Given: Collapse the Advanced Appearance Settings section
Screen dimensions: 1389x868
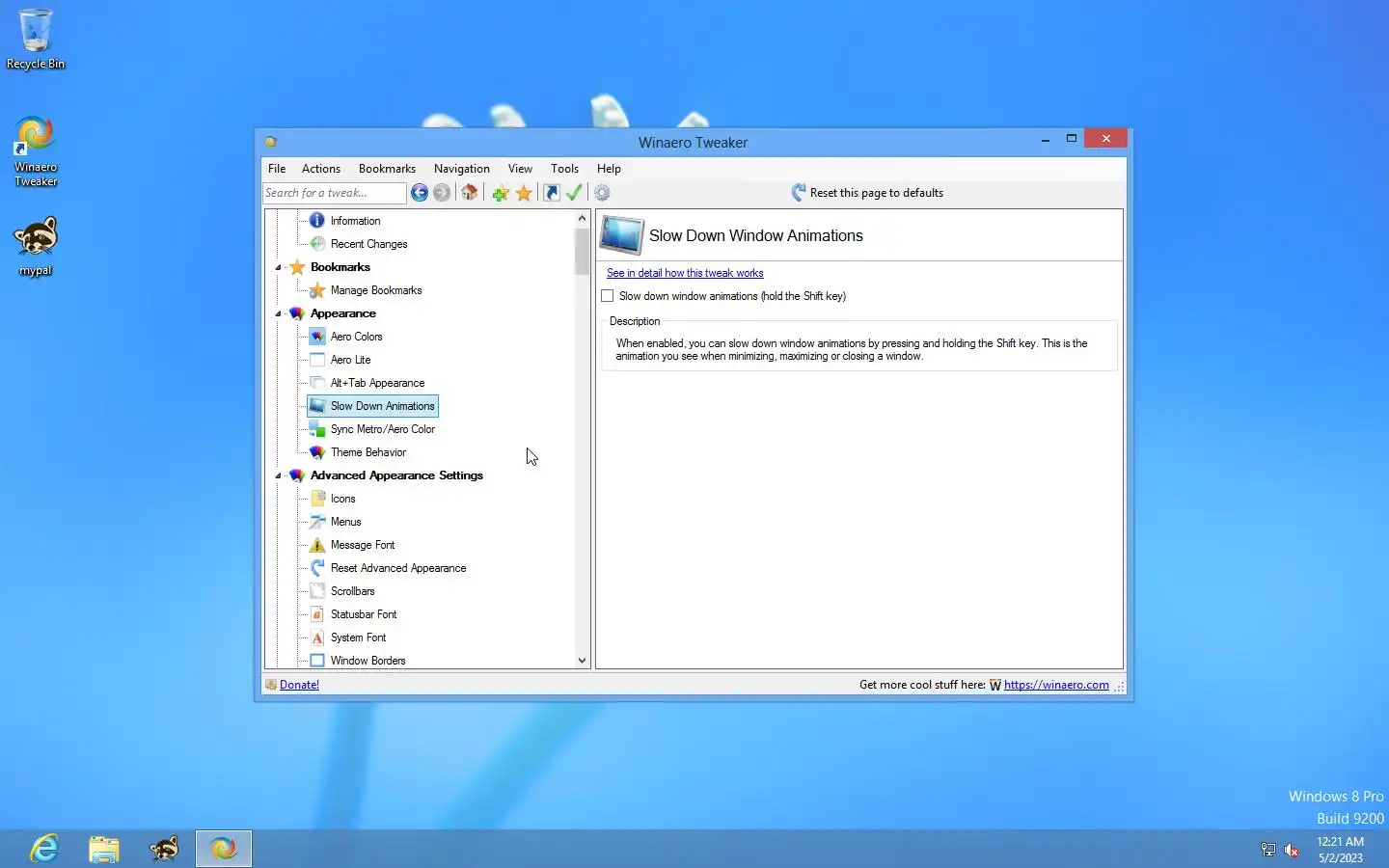Looking at the screenshot, I should [279, 475].
